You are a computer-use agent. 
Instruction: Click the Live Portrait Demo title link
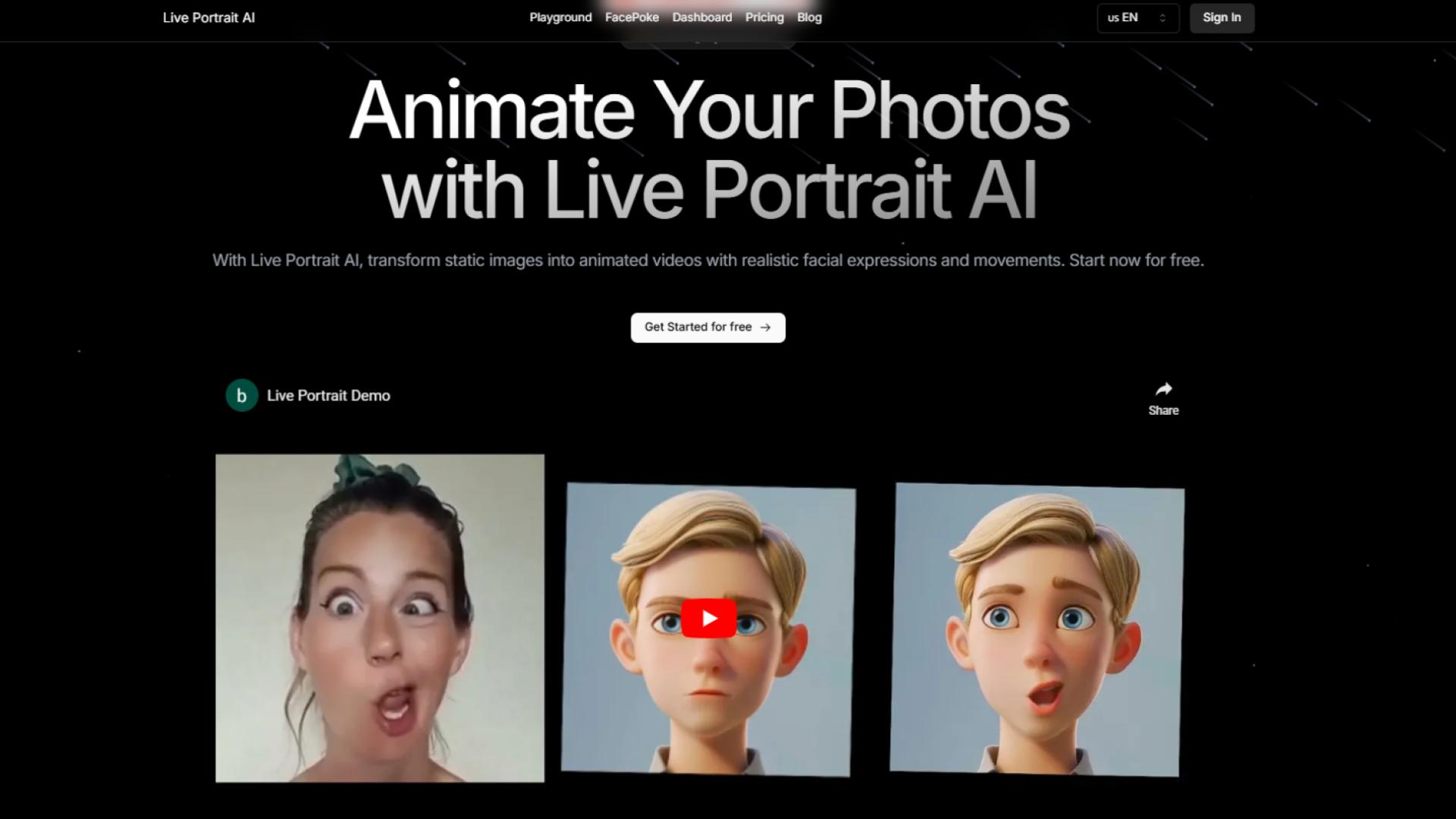[328, 395]
